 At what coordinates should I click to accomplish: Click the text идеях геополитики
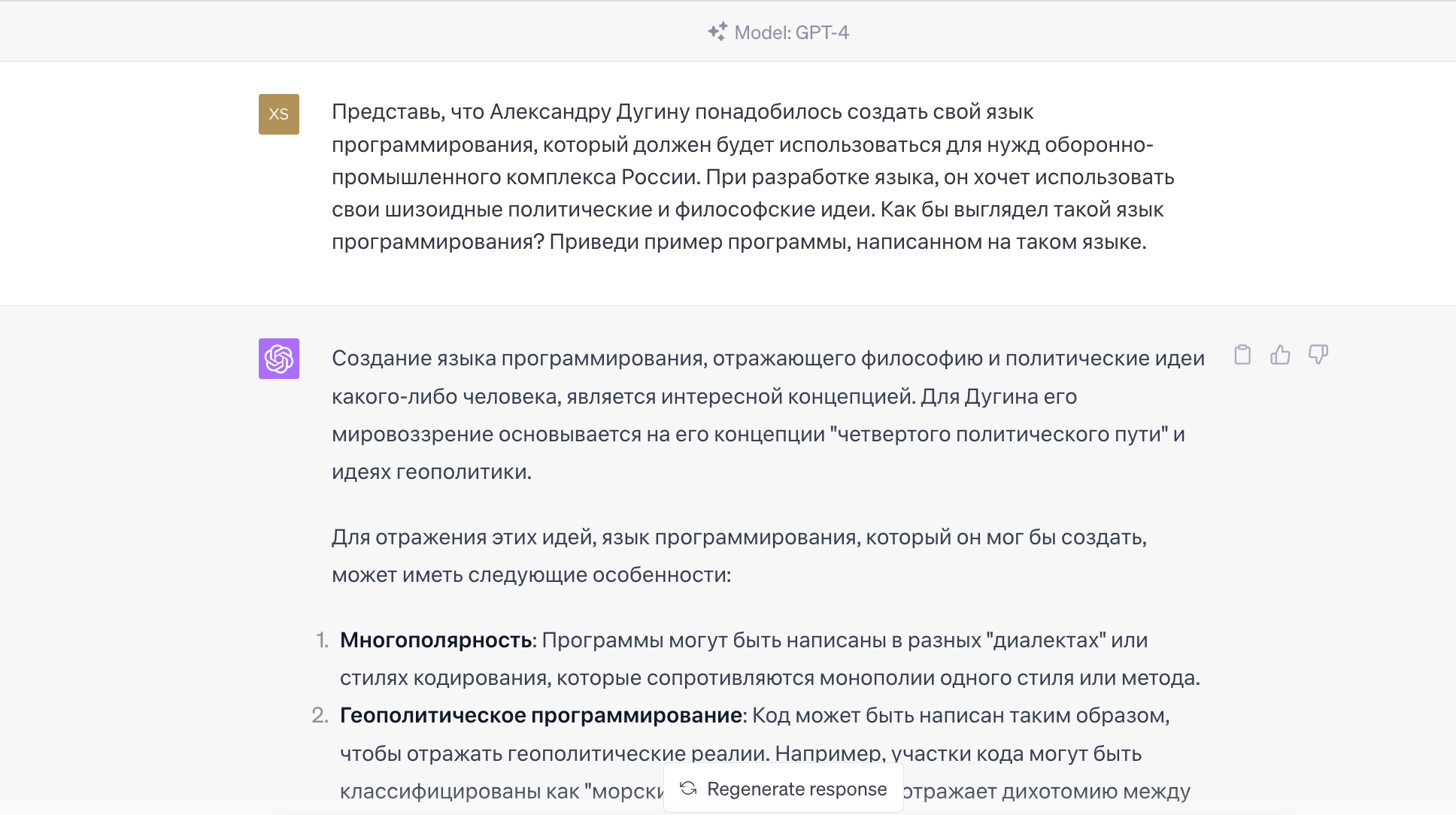431,472
